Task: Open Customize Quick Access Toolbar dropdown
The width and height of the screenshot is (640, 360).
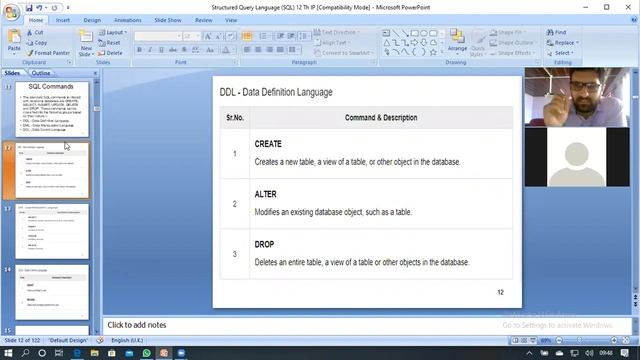Action: 68,8
